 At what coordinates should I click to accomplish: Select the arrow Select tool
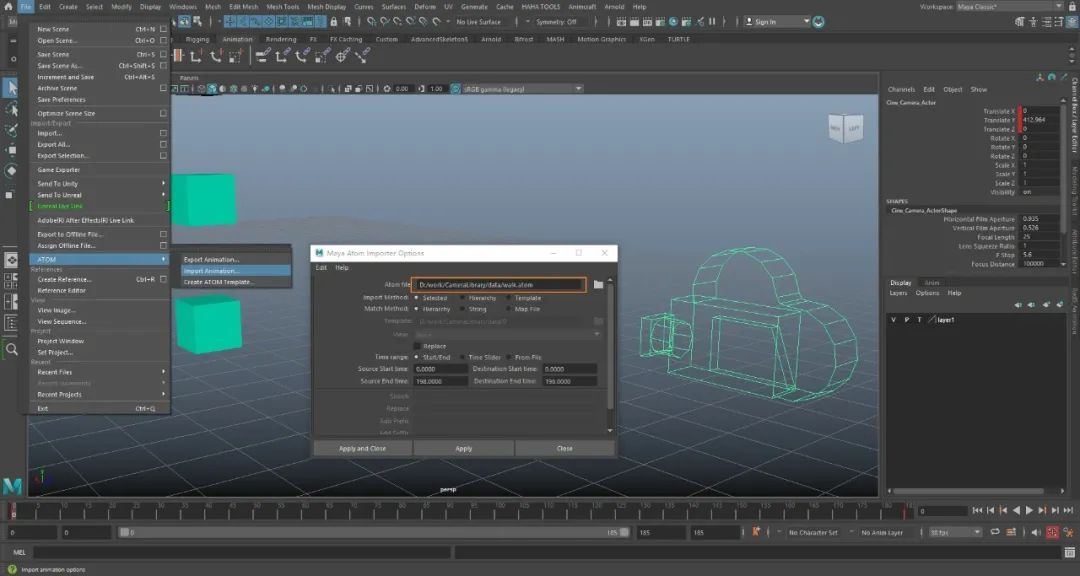point(11,88)
